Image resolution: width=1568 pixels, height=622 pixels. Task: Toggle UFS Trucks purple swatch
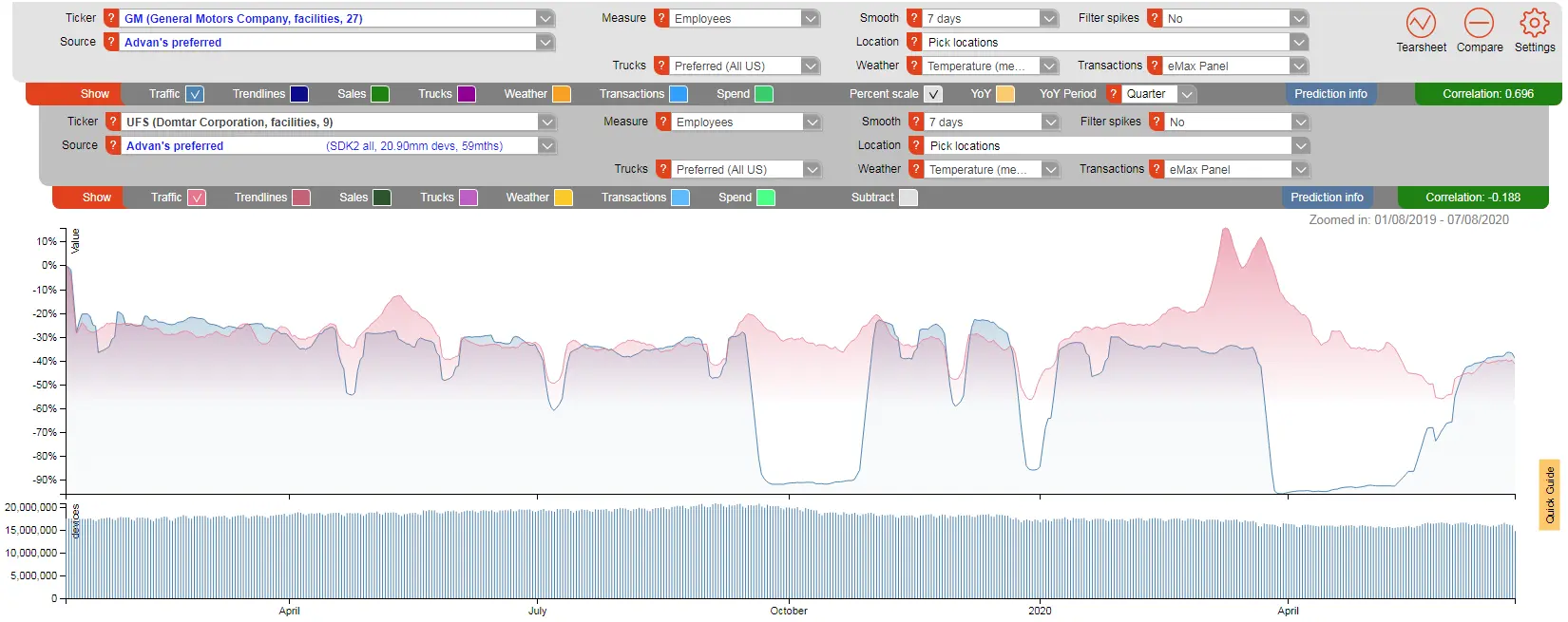(x=468, y=198)
